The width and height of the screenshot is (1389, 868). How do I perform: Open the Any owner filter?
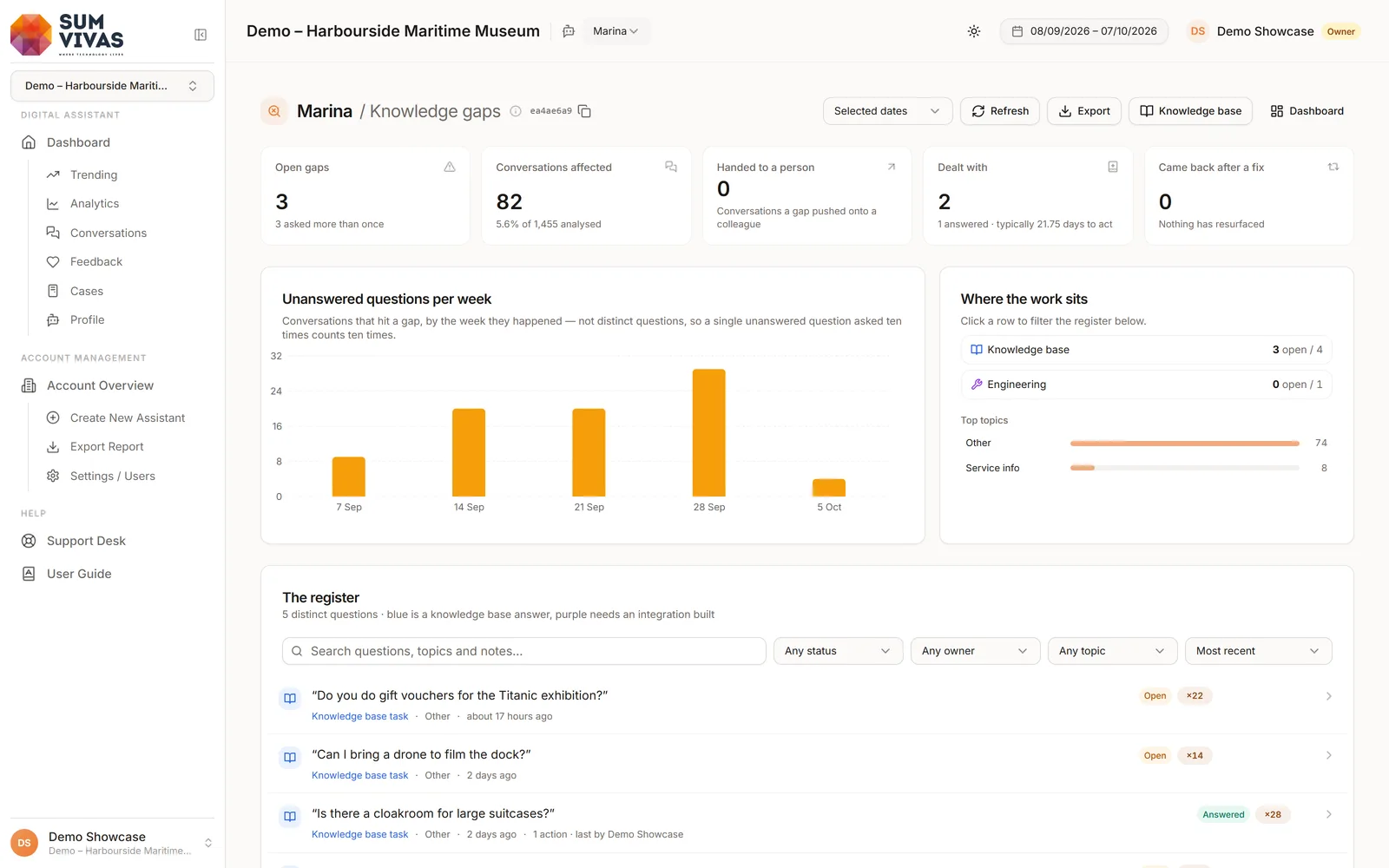[975, 651]
